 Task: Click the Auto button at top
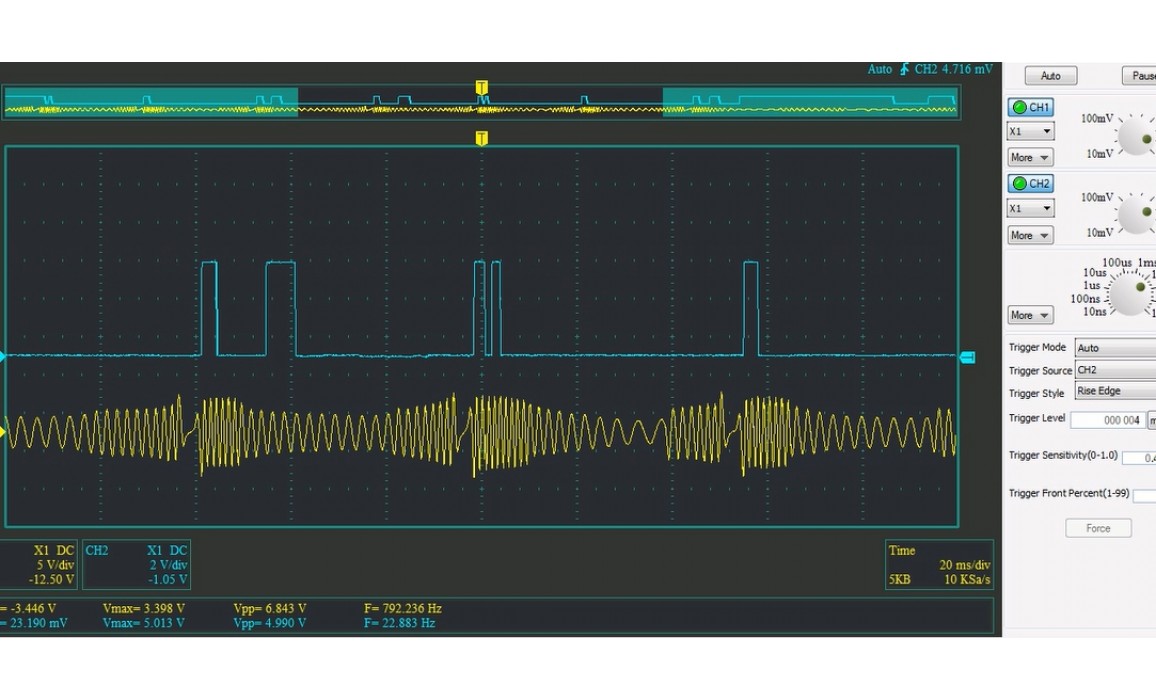(x=1050, y=76)
